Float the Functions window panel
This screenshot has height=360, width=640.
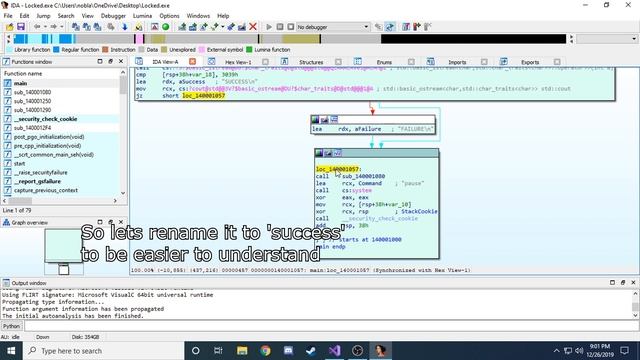(111, 61)
